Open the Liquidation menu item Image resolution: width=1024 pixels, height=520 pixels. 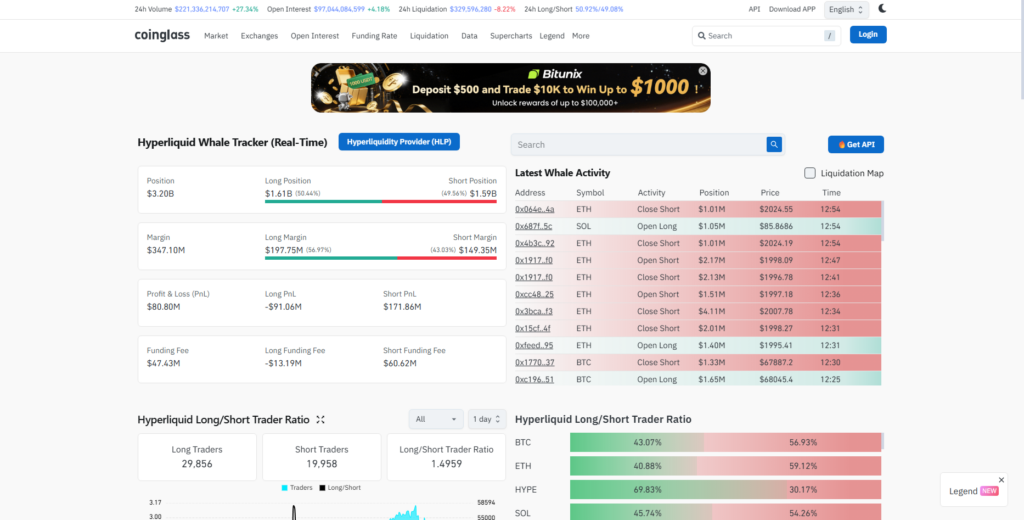pyautogui.click(x=429, y=36)
